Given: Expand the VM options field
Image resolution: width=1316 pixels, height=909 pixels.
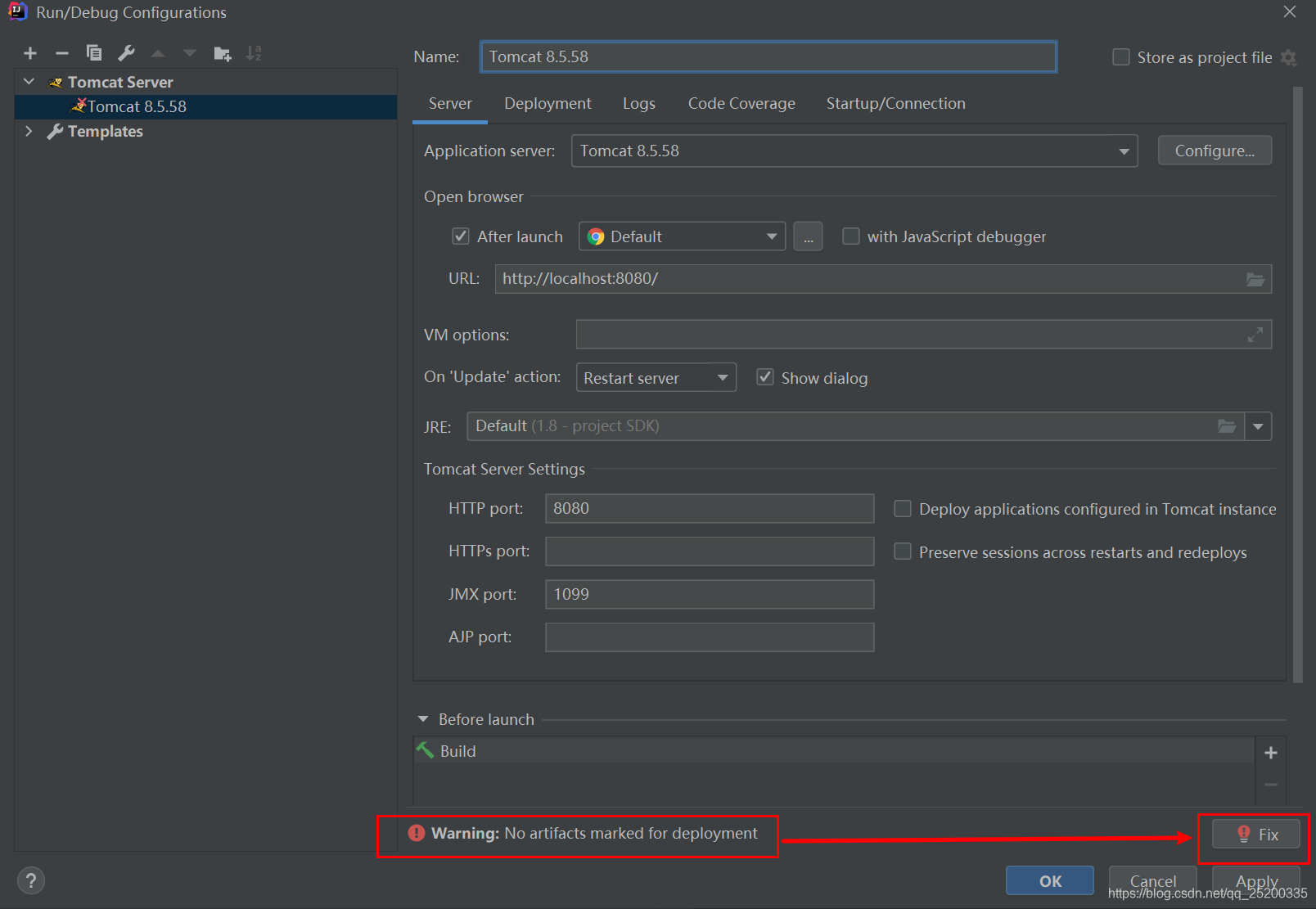Looking at the screenshot, I should (1255, 335).
